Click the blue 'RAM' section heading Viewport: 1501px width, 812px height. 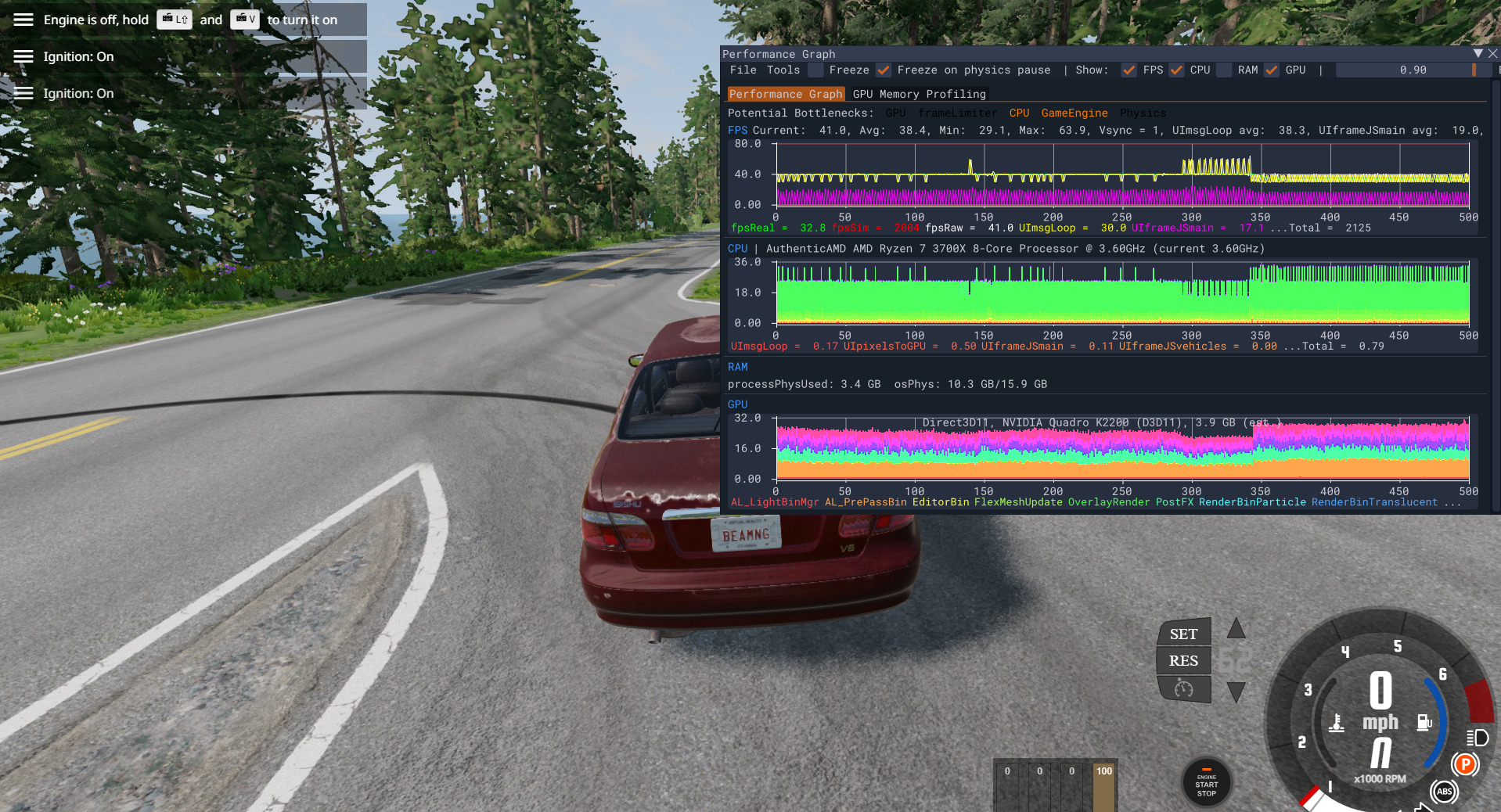(738, 367)
